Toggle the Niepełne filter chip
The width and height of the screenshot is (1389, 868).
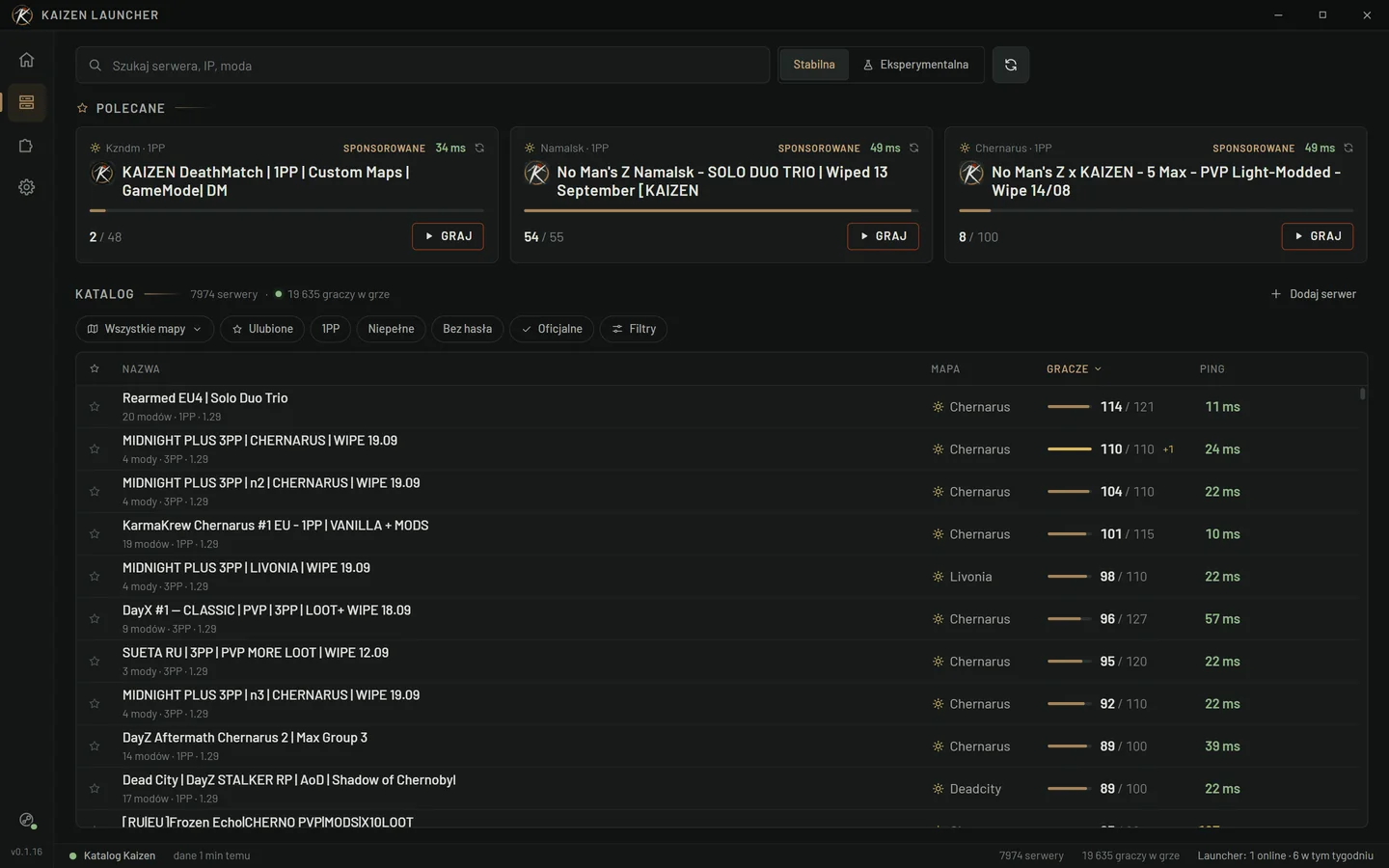(x=391, y=329)
